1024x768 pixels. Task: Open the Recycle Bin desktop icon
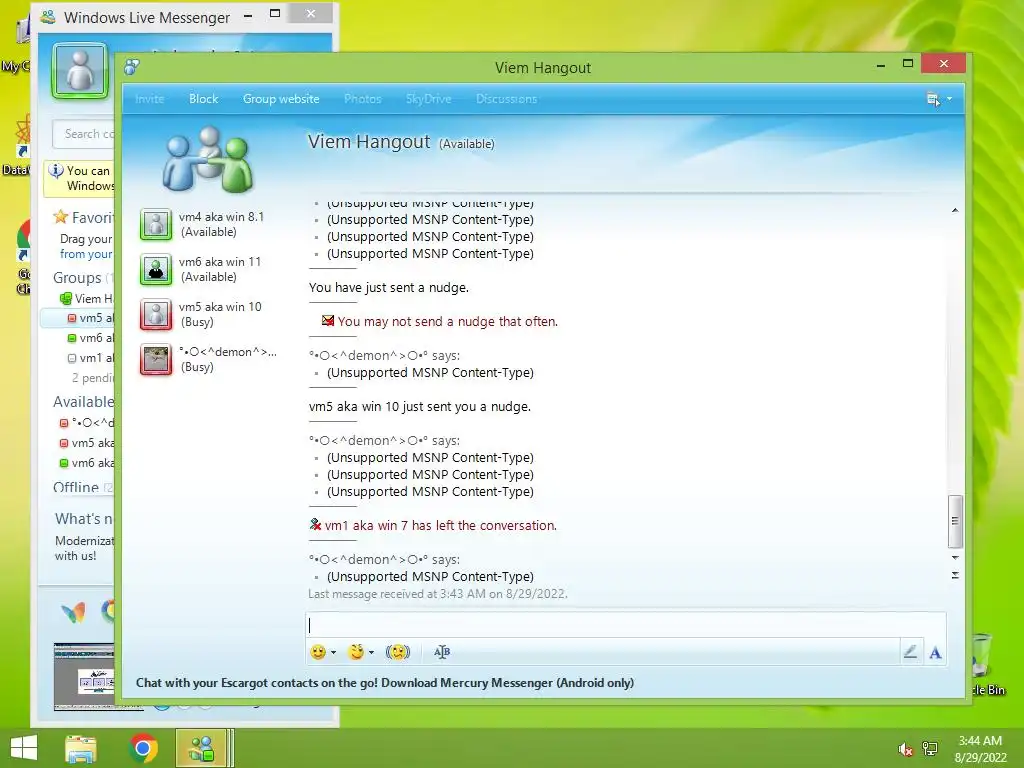point(983,663)
